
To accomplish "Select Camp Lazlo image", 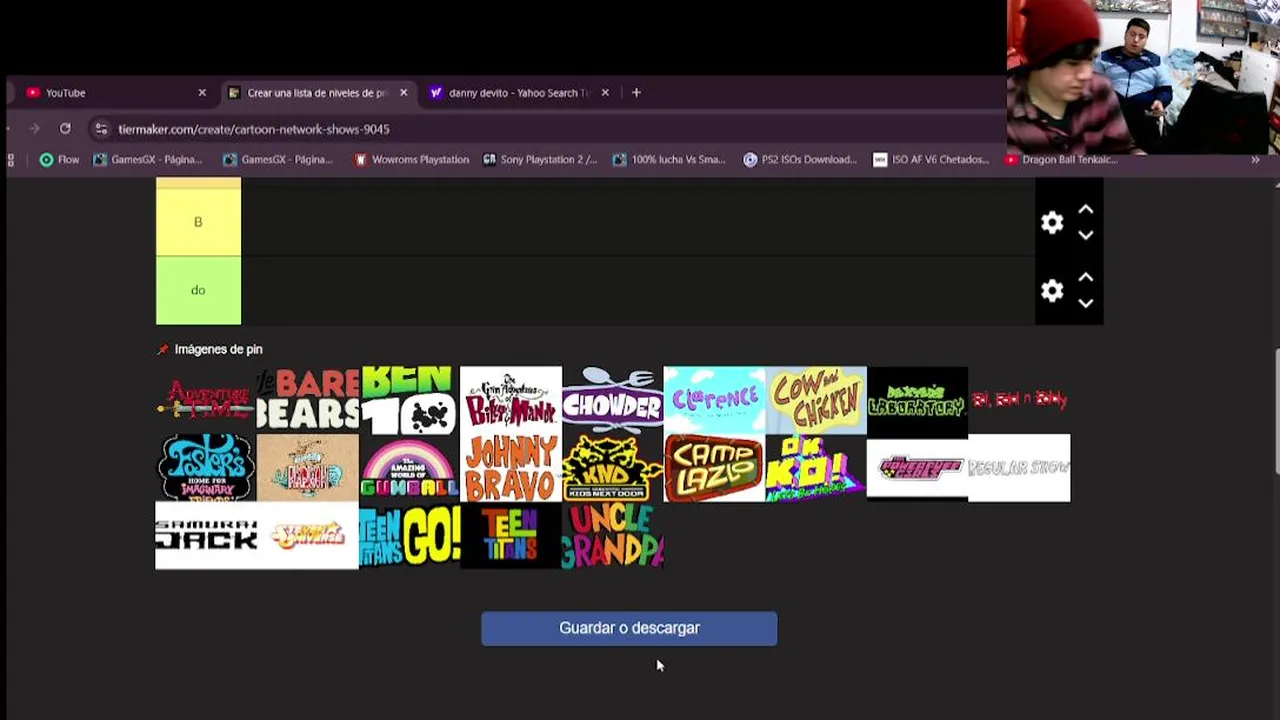I will (714, 468).
